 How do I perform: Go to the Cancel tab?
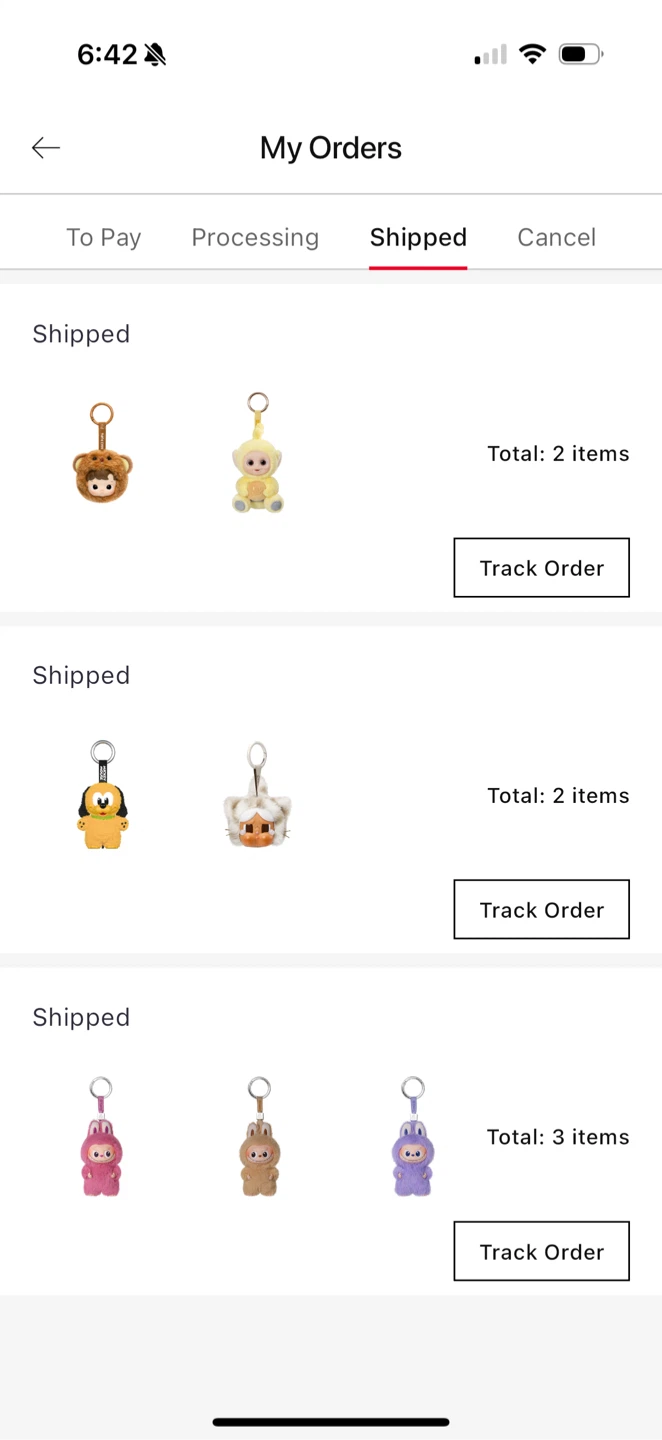point(556,238)
